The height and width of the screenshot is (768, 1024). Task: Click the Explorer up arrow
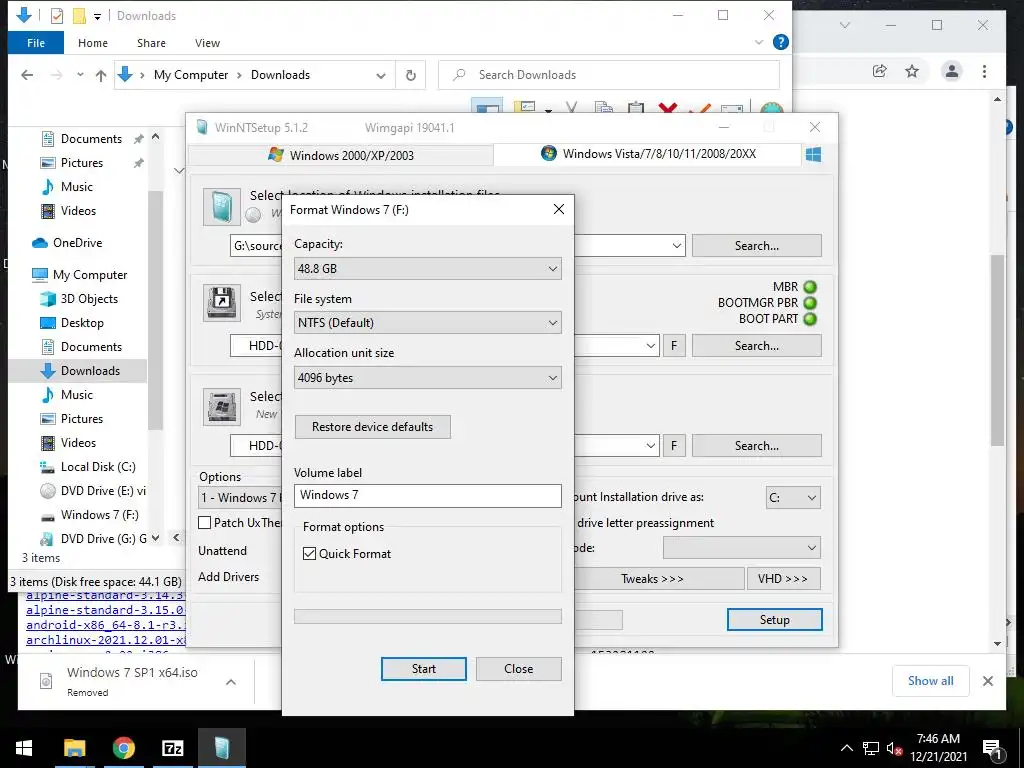pos(101,76)
